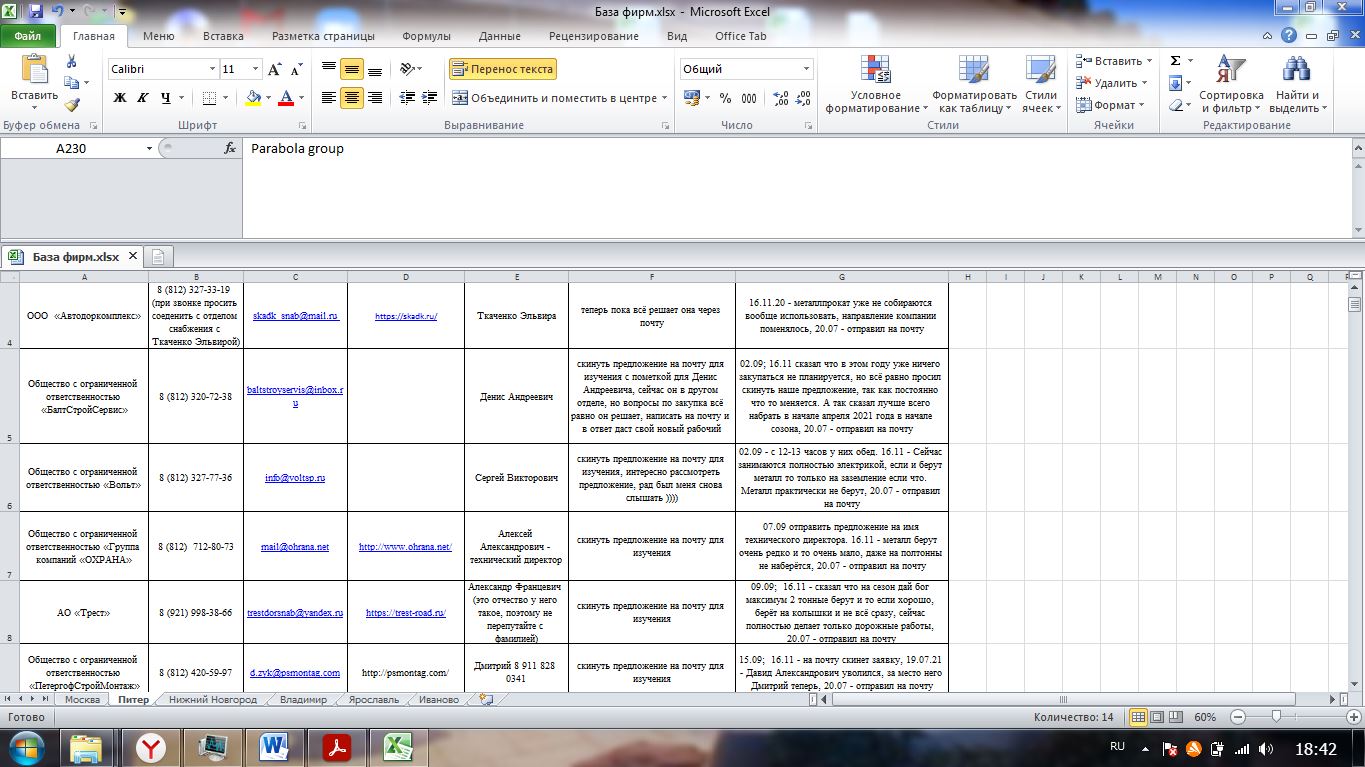Screen dimensions: 1365x767
Task: Open the Нижний Новгород sheet tab
Action: pyautogui.click(x=213, y=700)
